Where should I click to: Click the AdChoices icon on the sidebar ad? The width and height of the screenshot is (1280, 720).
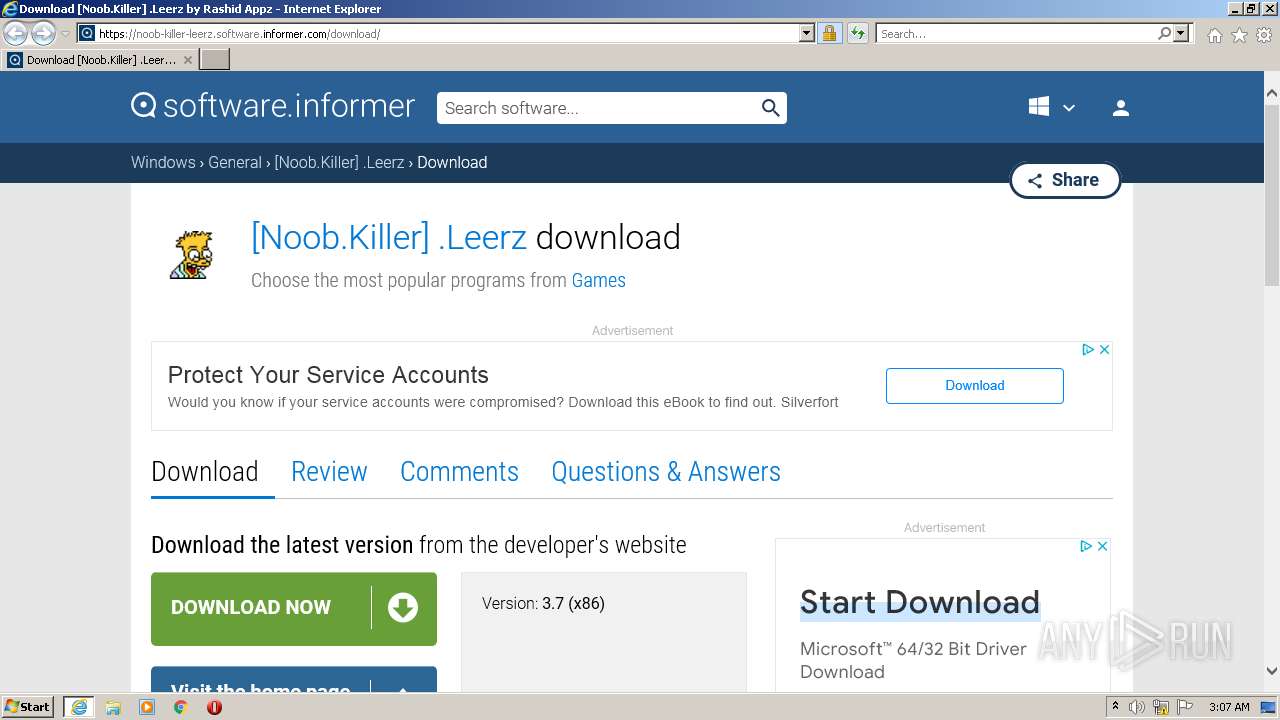click(1086, 546)
